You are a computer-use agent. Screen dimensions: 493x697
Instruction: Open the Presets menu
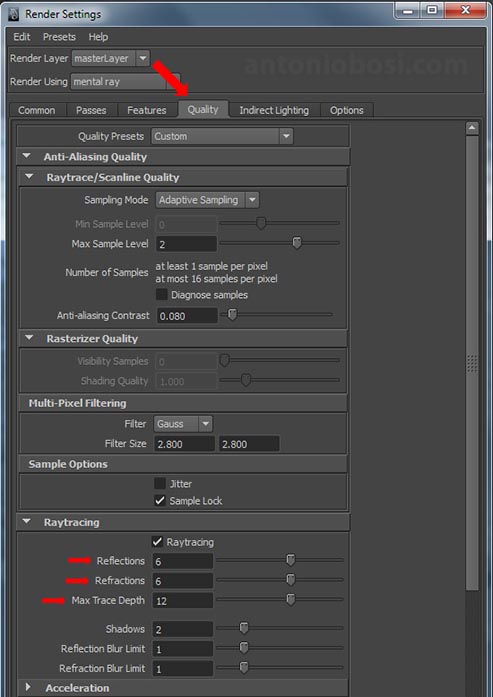59,37
